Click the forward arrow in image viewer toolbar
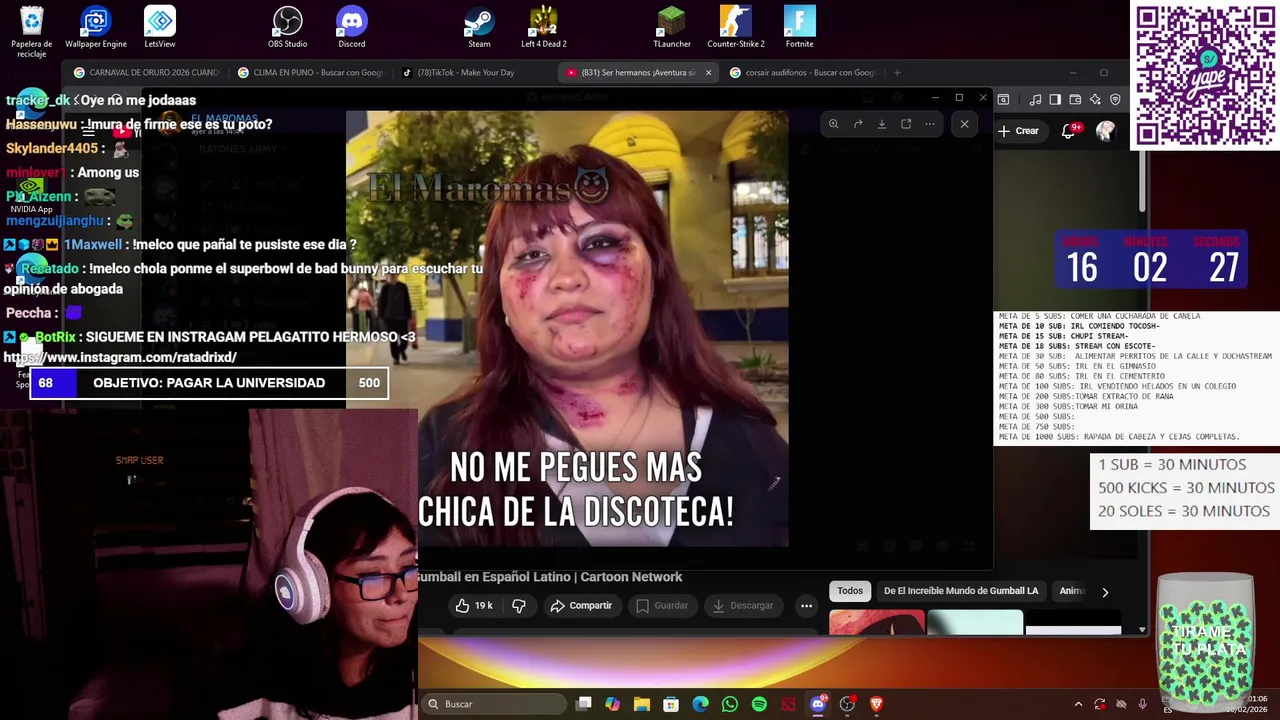1280x720 pixels. pos(858,124)
